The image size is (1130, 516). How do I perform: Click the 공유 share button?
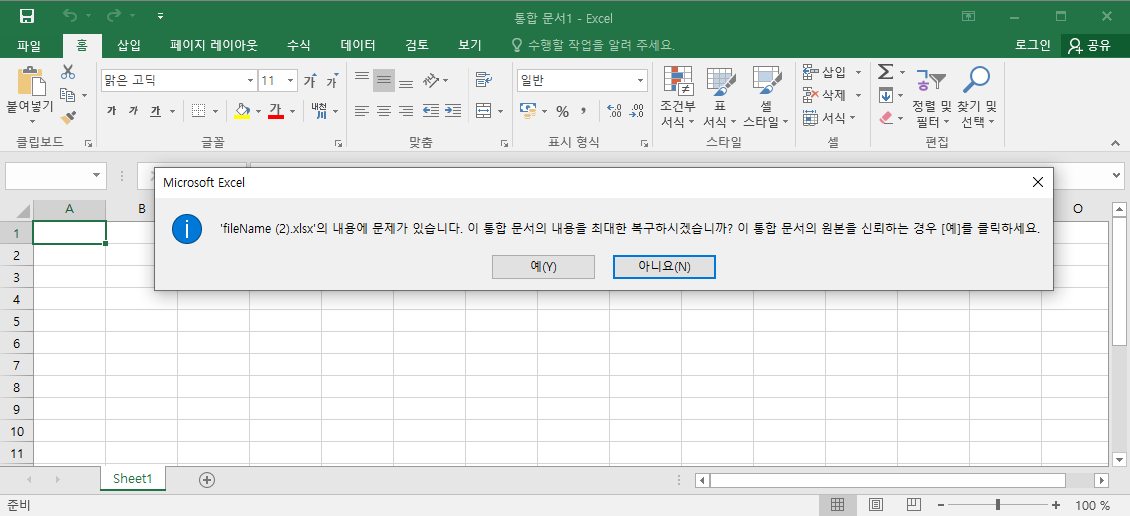[1090, 45]
